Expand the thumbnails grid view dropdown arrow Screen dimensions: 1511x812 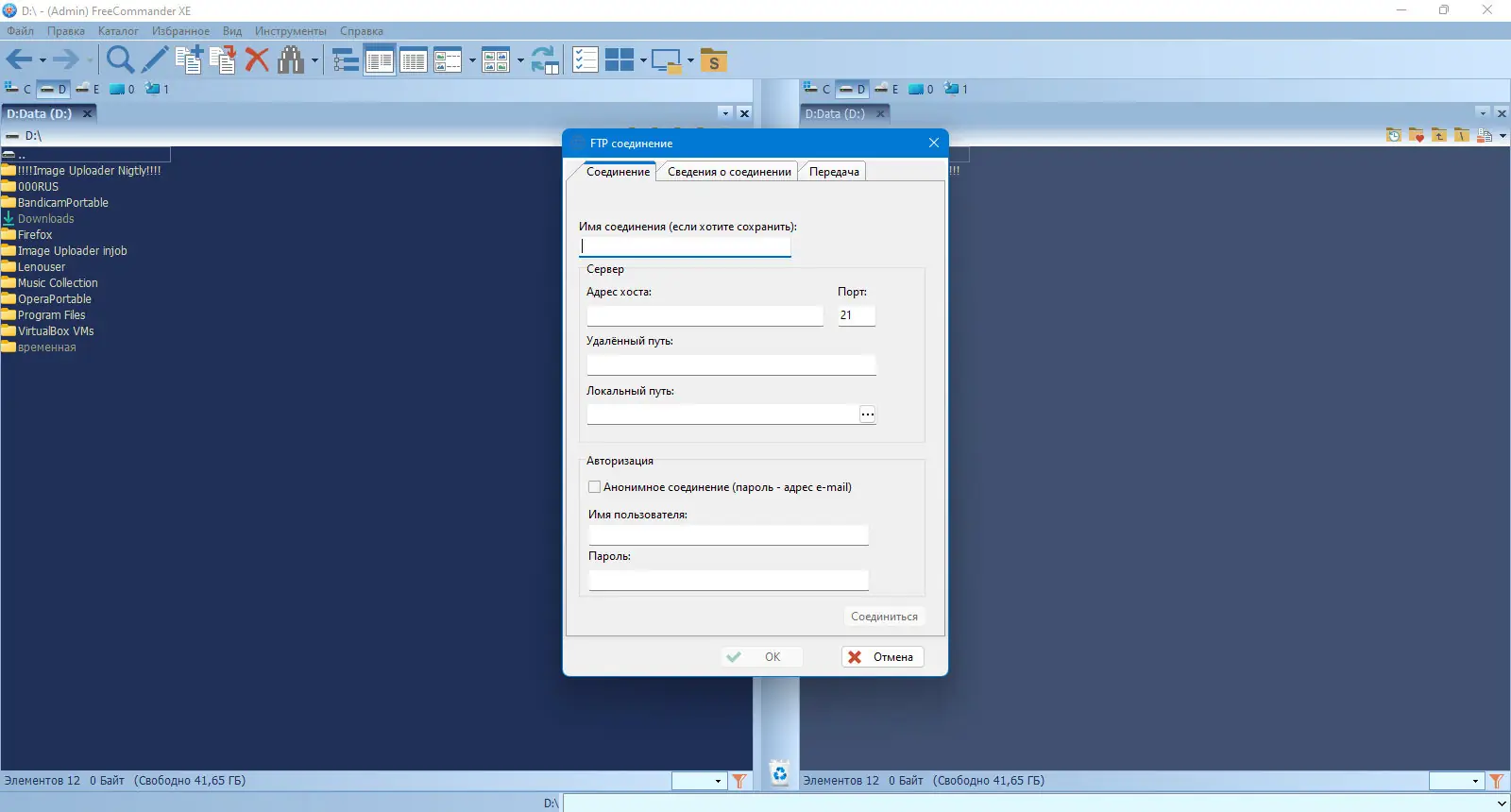[520, 61]
